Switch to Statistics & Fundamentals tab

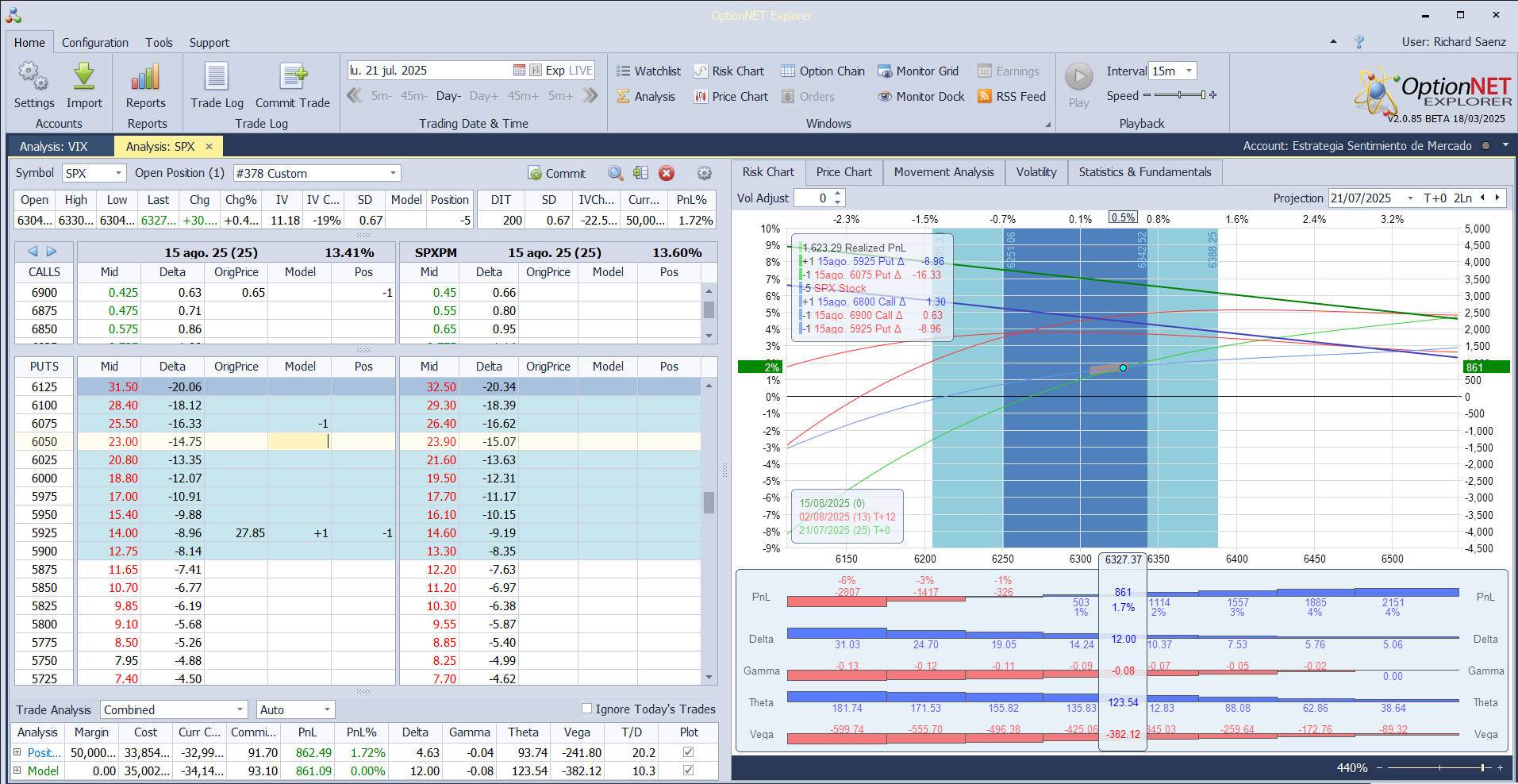coord(1144,172)
